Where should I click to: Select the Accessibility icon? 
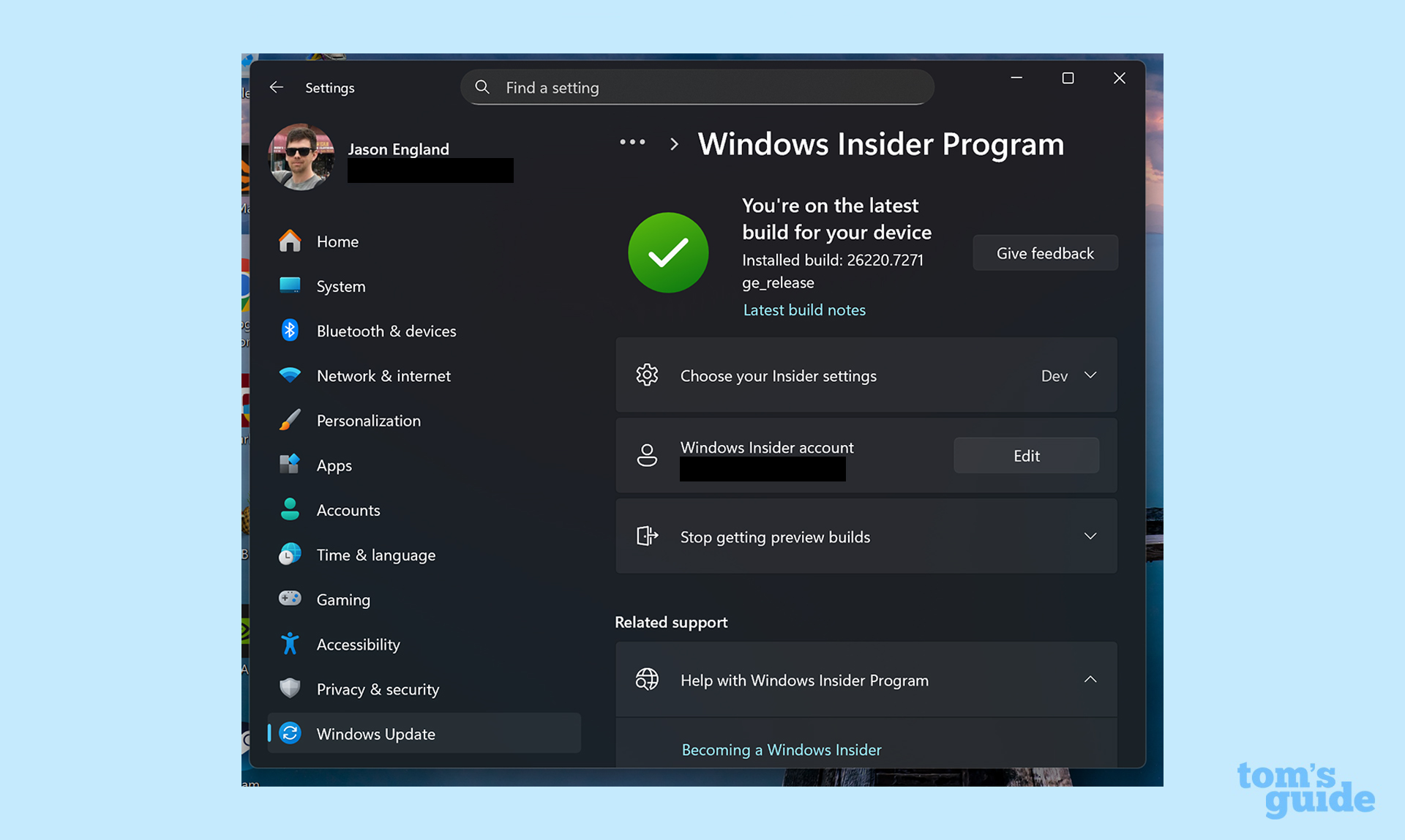coord(291,644)
